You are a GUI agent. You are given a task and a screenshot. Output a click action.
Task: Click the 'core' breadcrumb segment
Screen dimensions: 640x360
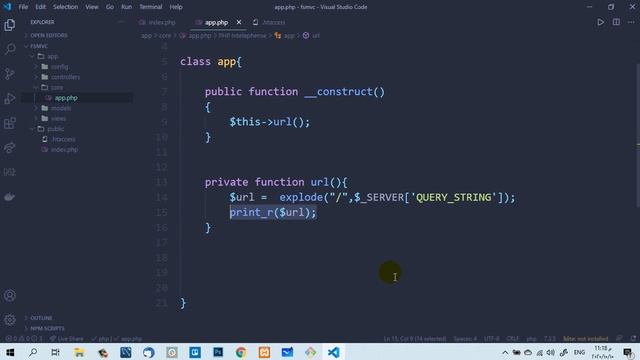click(165, 36)
